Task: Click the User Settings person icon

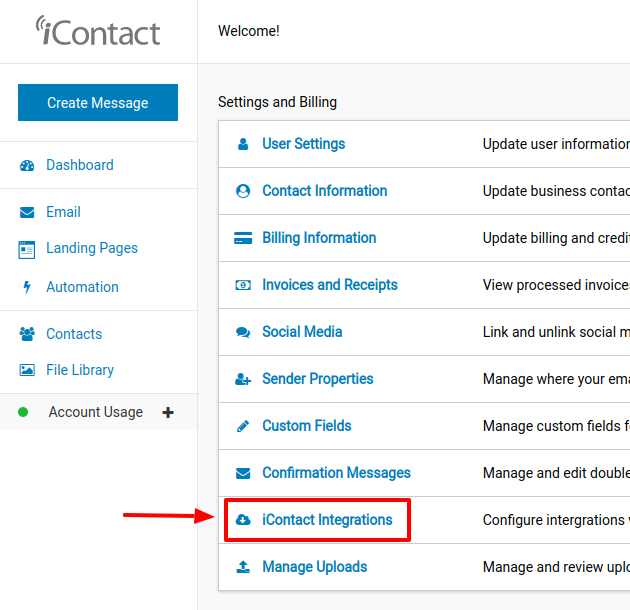Action: [x=243, y=144]
